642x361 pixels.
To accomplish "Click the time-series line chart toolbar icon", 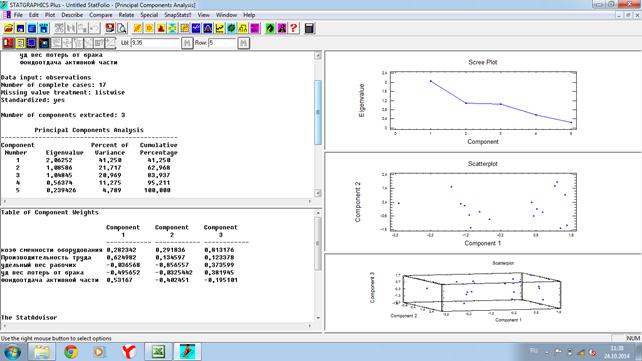I will tap(220, 28).
